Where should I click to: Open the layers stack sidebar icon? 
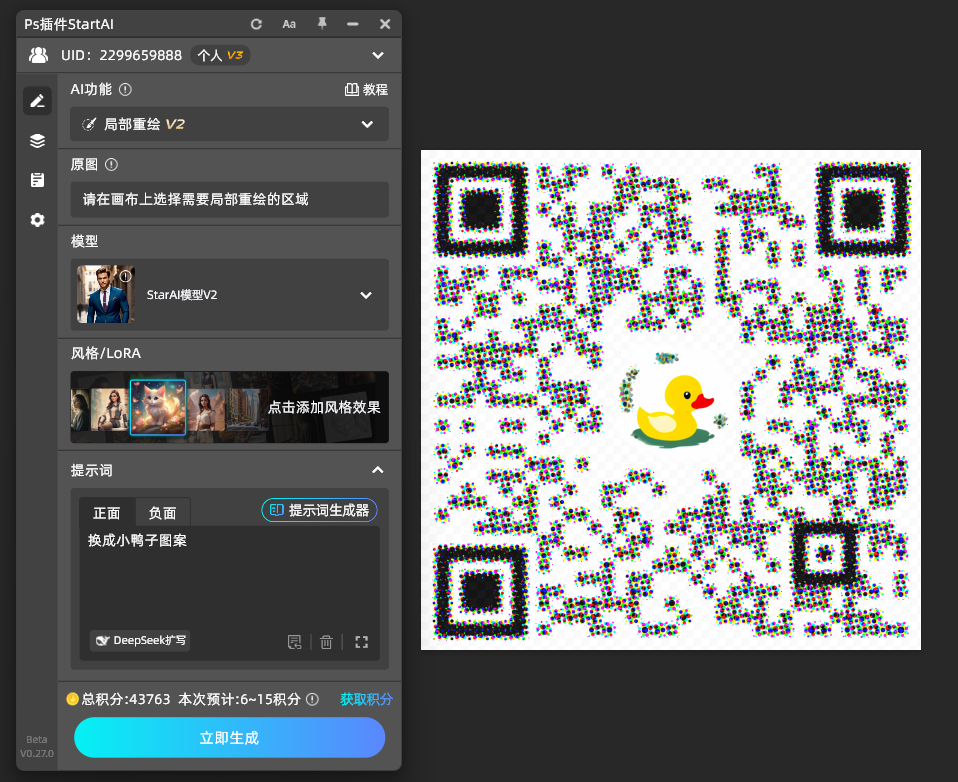click(x=37, y=141)
